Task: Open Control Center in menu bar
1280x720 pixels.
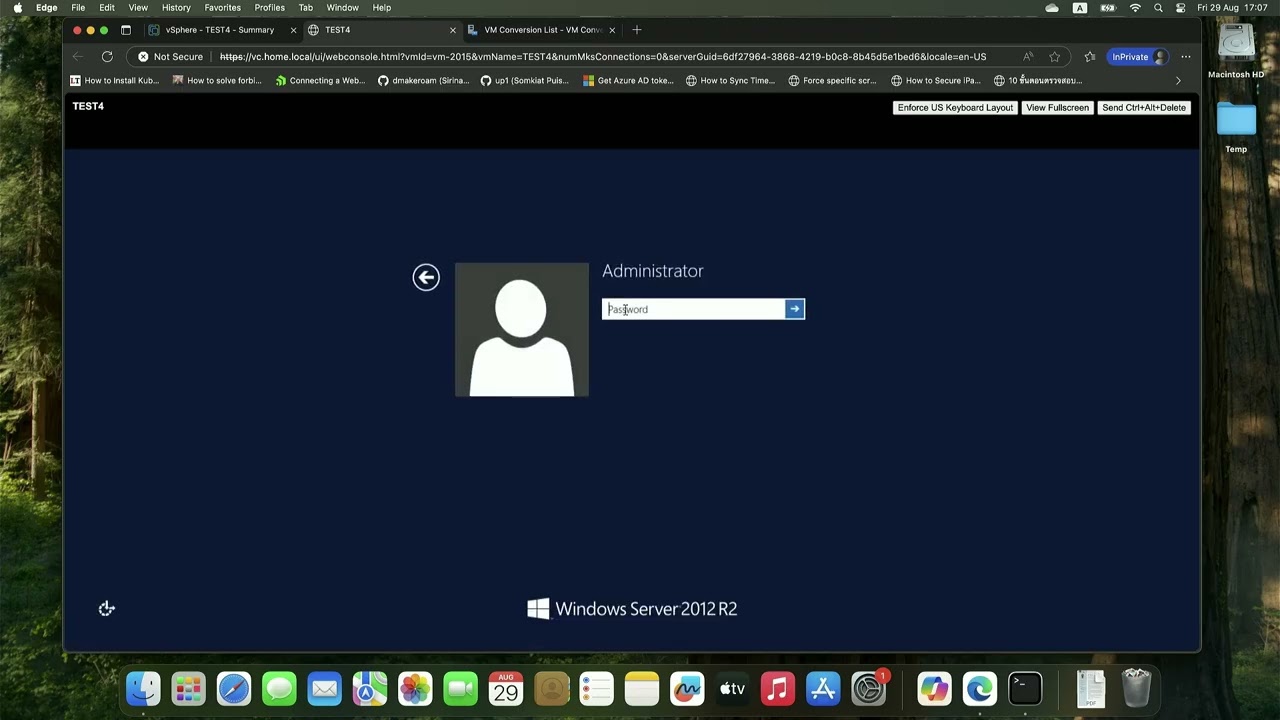Action: click(x=1181, y=8)
